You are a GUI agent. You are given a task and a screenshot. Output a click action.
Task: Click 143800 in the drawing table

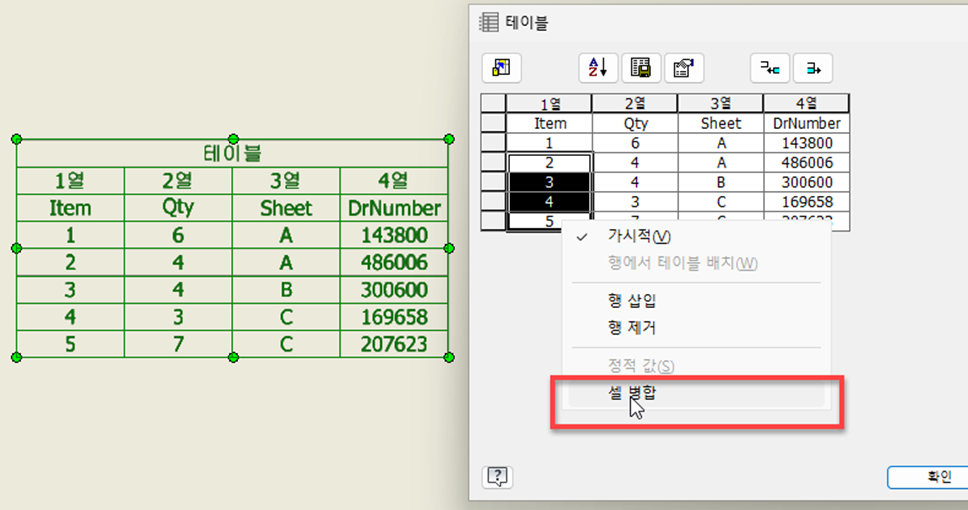394,235
